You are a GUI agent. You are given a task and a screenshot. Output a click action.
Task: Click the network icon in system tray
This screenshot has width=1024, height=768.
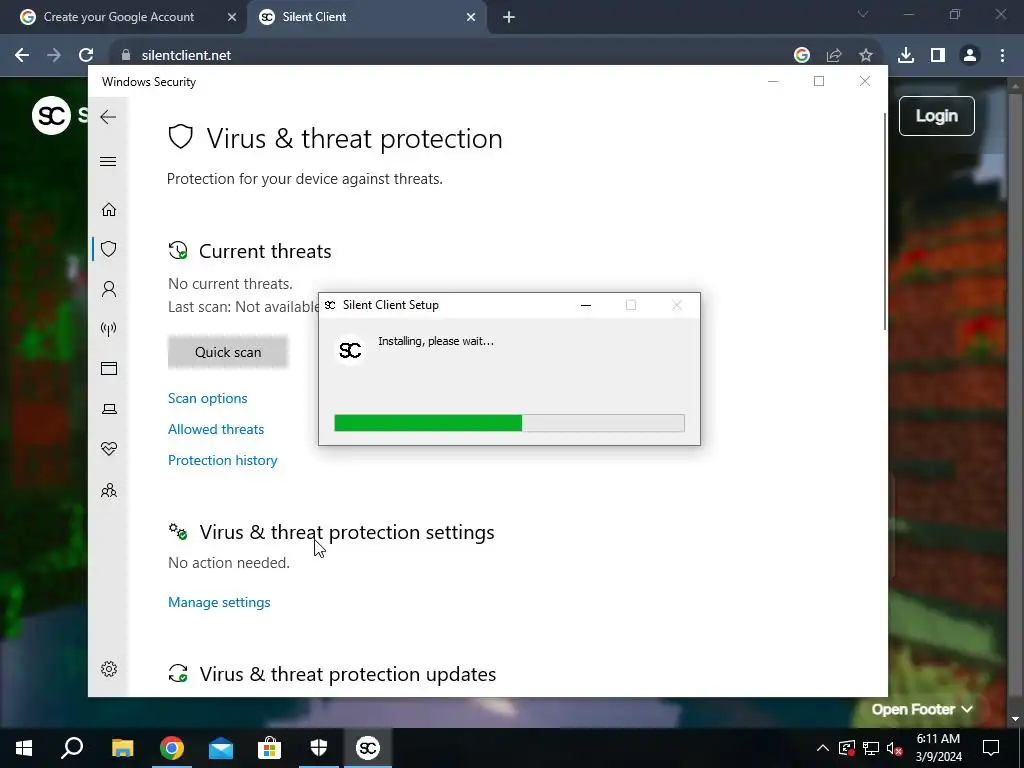pyautogui.click(x=871, y=748)
